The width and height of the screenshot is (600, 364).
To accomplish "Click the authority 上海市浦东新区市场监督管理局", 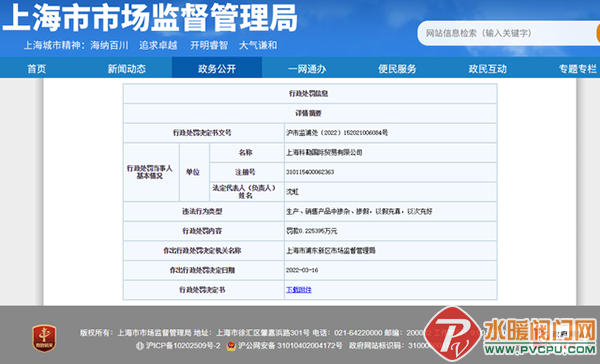I will tap(331, 251).
